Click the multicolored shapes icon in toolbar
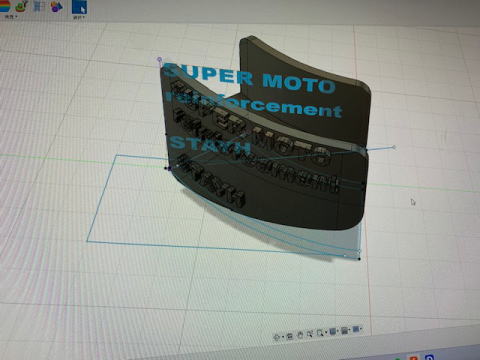Viewport: 480px width, 360px height. coord(56,6)
